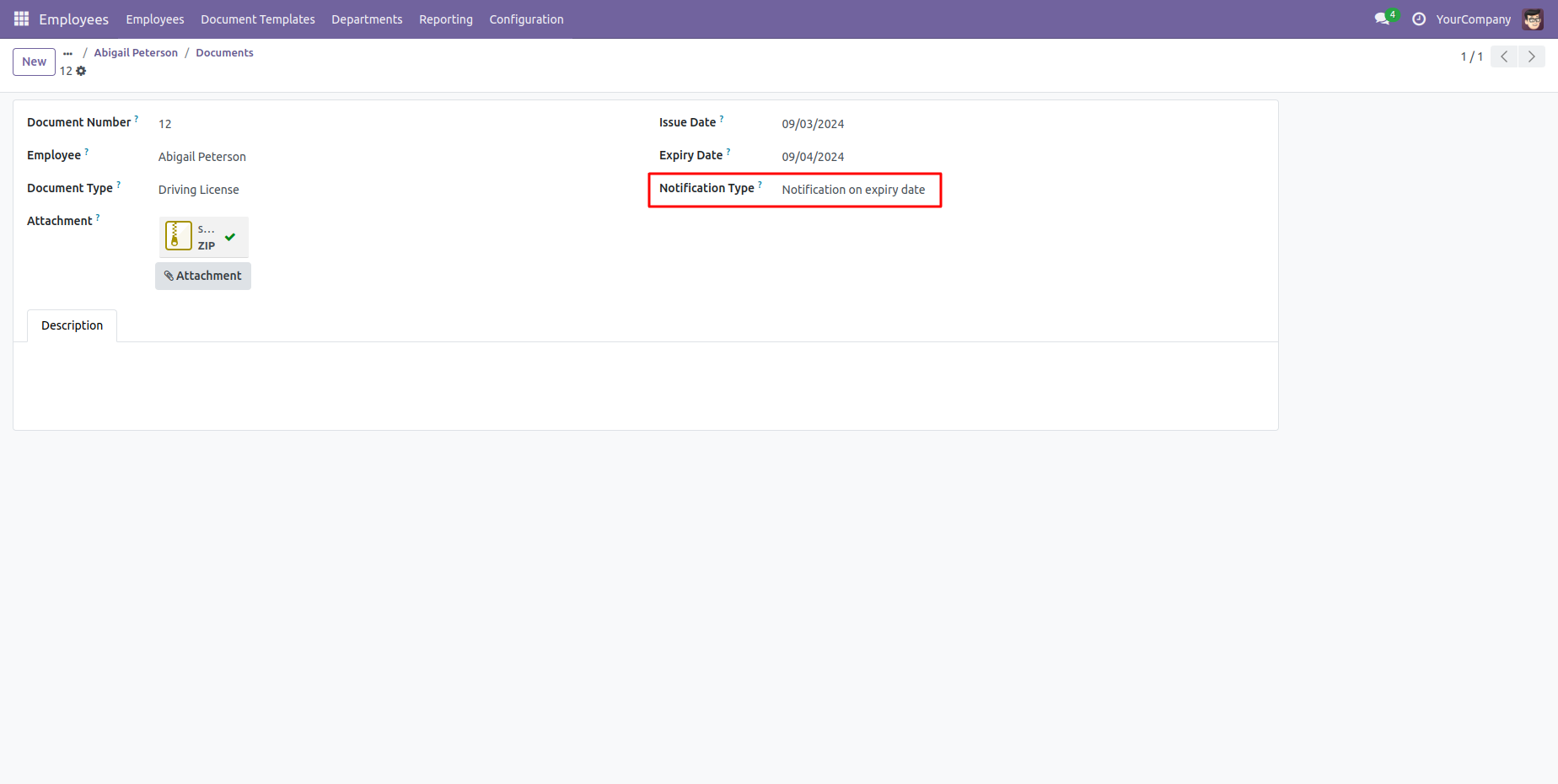1558x784 pixels.
Task: Go to previous record arrow
Action: point(1504,56)
